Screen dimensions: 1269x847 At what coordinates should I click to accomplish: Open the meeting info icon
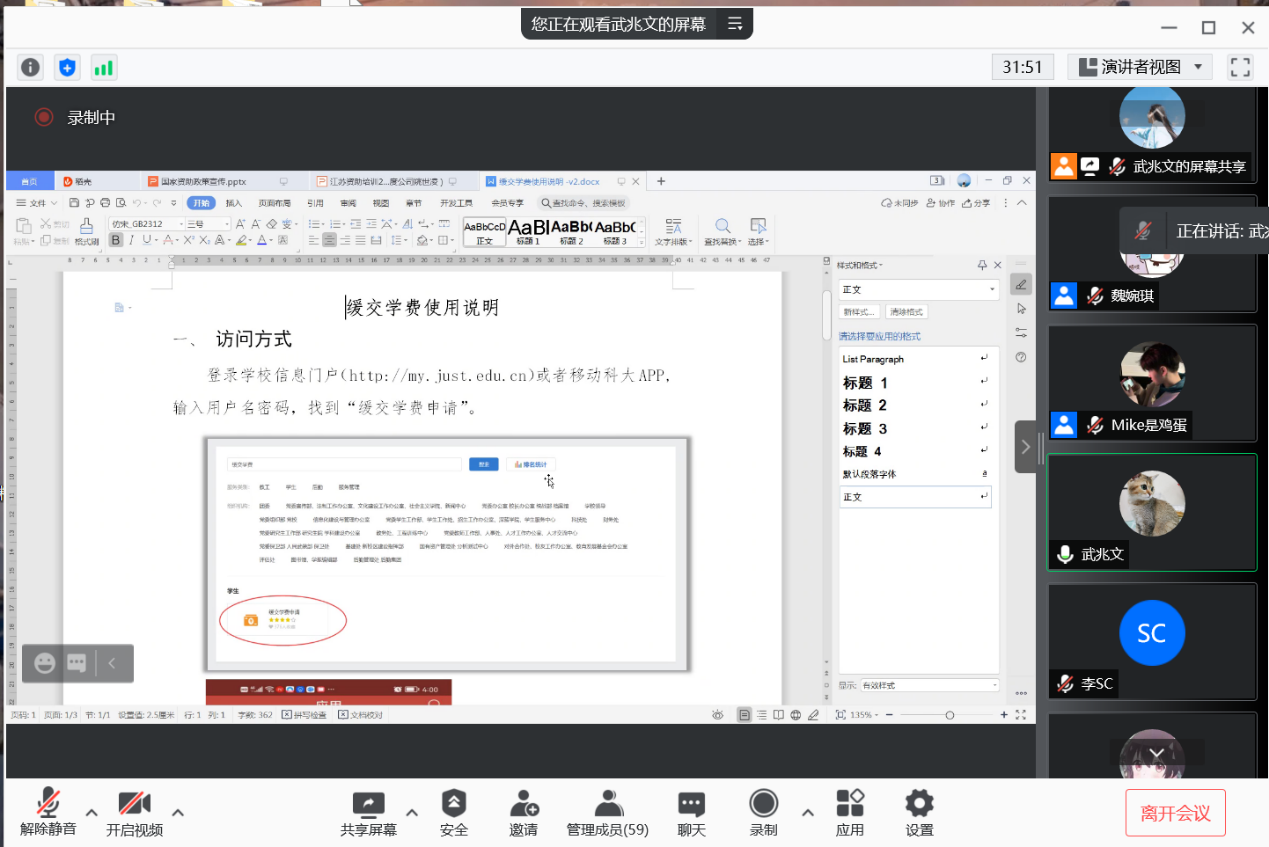(x=31, y=67)
